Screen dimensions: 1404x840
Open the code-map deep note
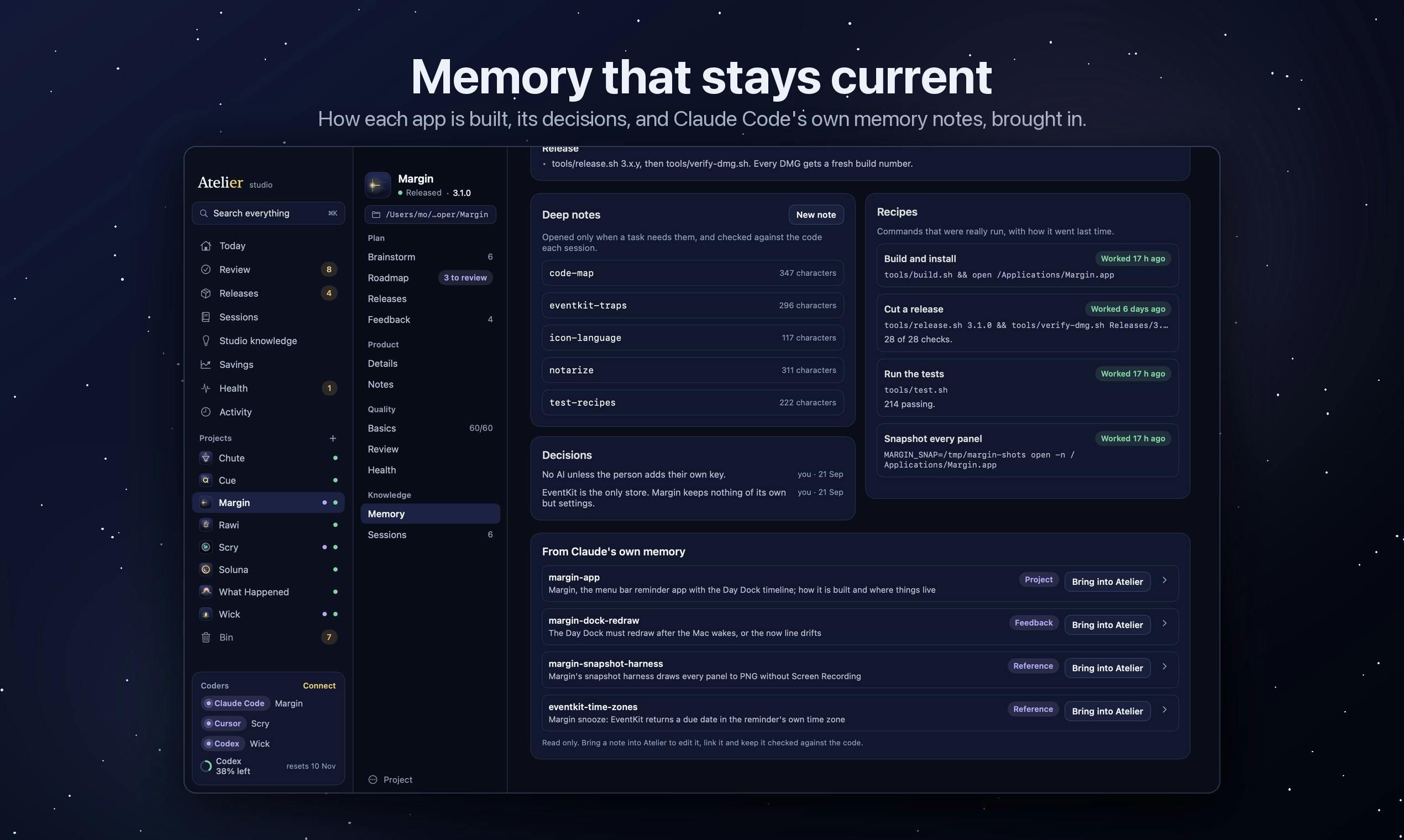pyautogui.click(x=693, y=273)
